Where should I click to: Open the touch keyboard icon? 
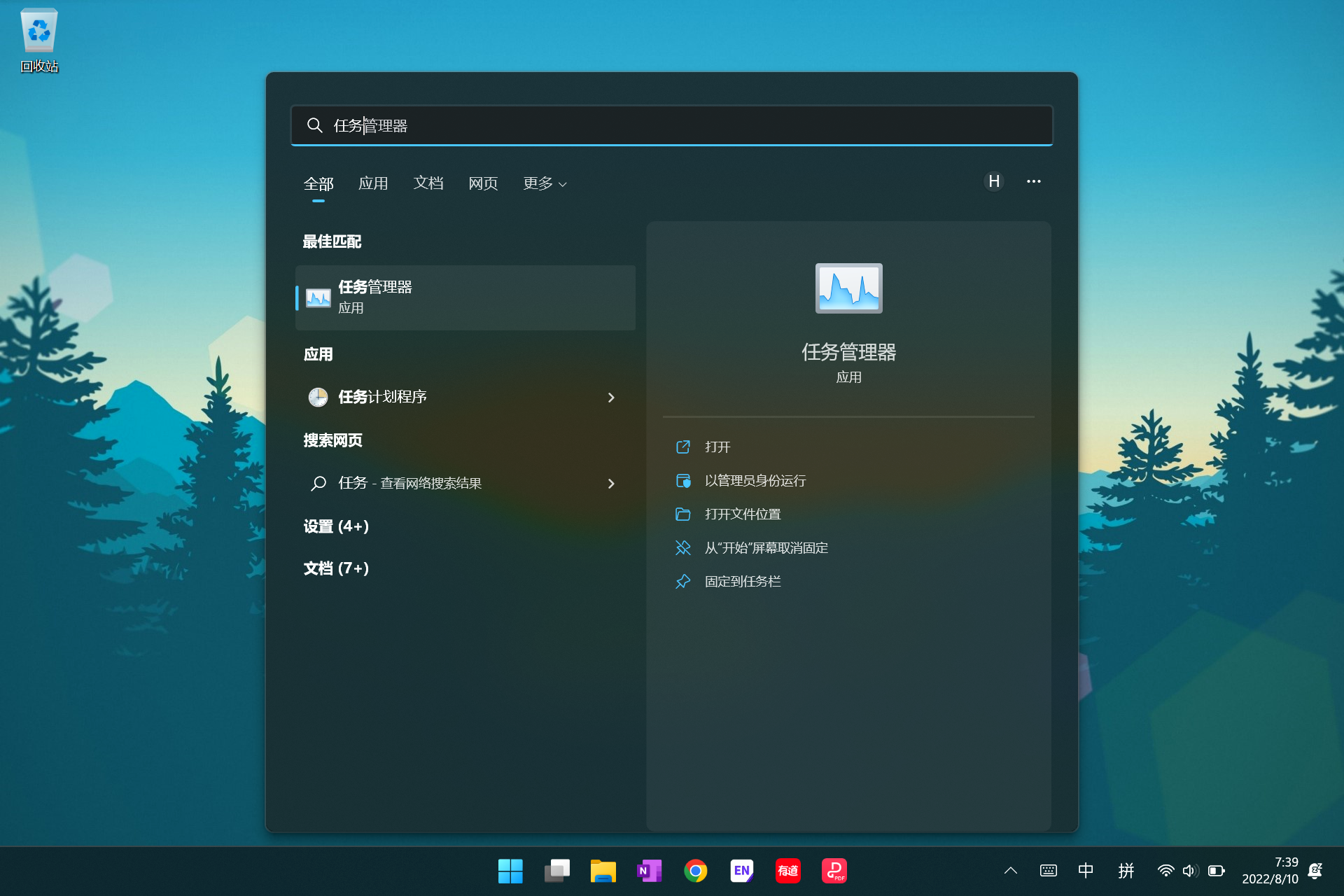pos(1048,870)
